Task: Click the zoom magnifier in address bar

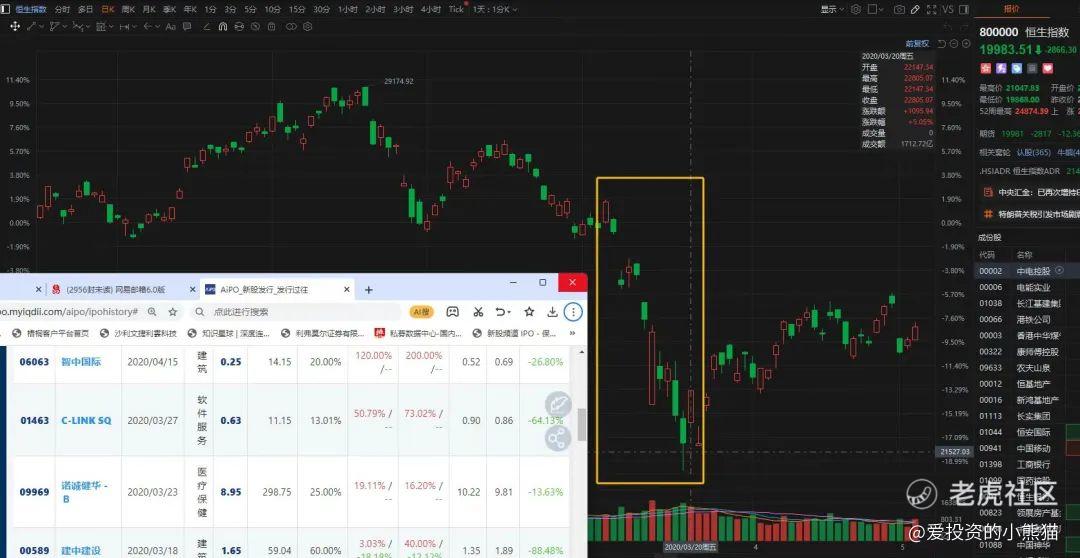Action: (152, 312)
